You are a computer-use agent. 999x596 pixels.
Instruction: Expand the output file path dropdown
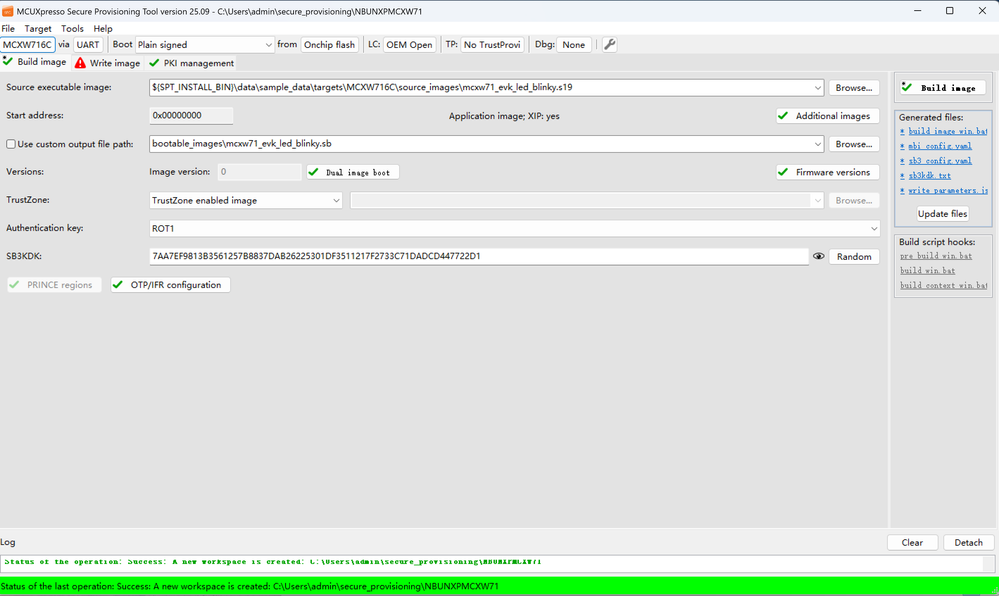tap(817, 144)
